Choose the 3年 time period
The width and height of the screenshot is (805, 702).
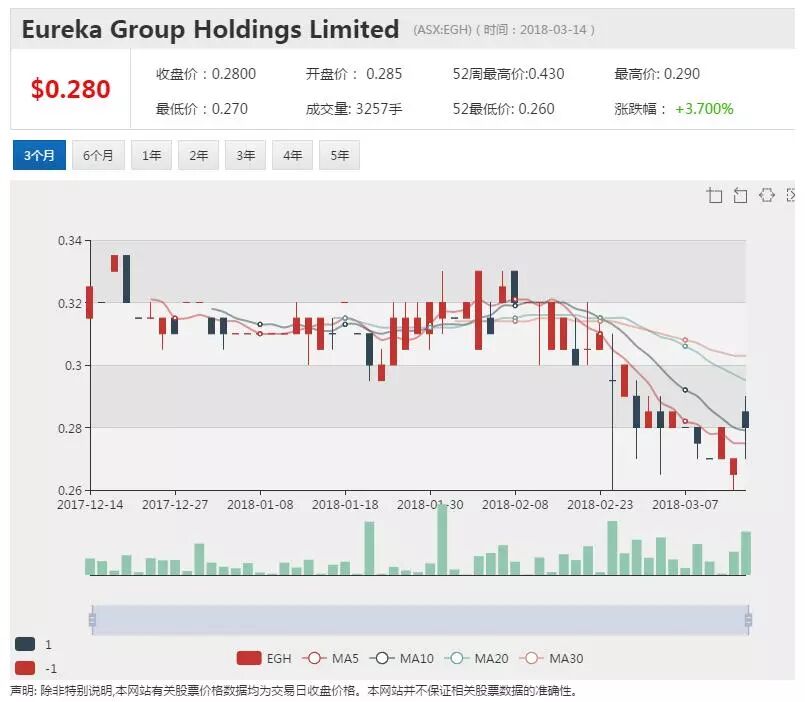pos(245,155)
